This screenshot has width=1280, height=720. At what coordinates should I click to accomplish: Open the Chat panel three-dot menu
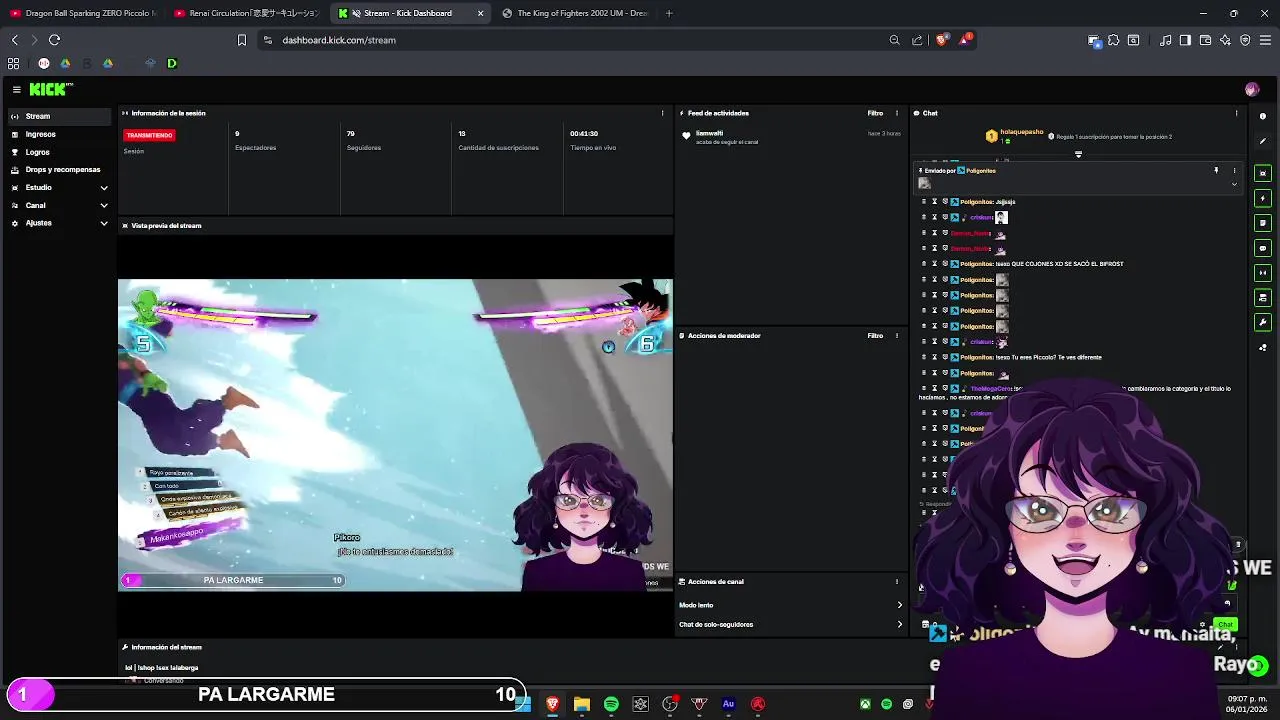point(1236,113)
